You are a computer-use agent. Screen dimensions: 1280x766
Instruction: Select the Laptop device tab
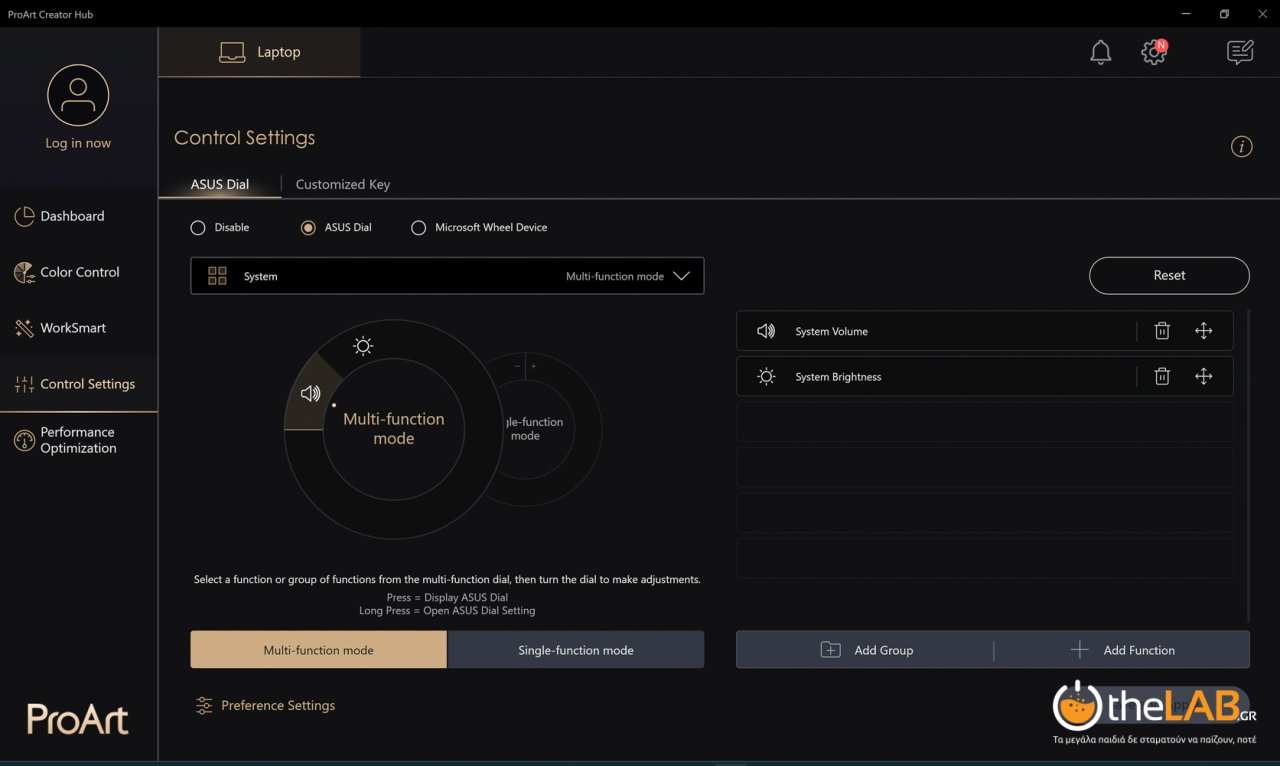tap(259, 52)
